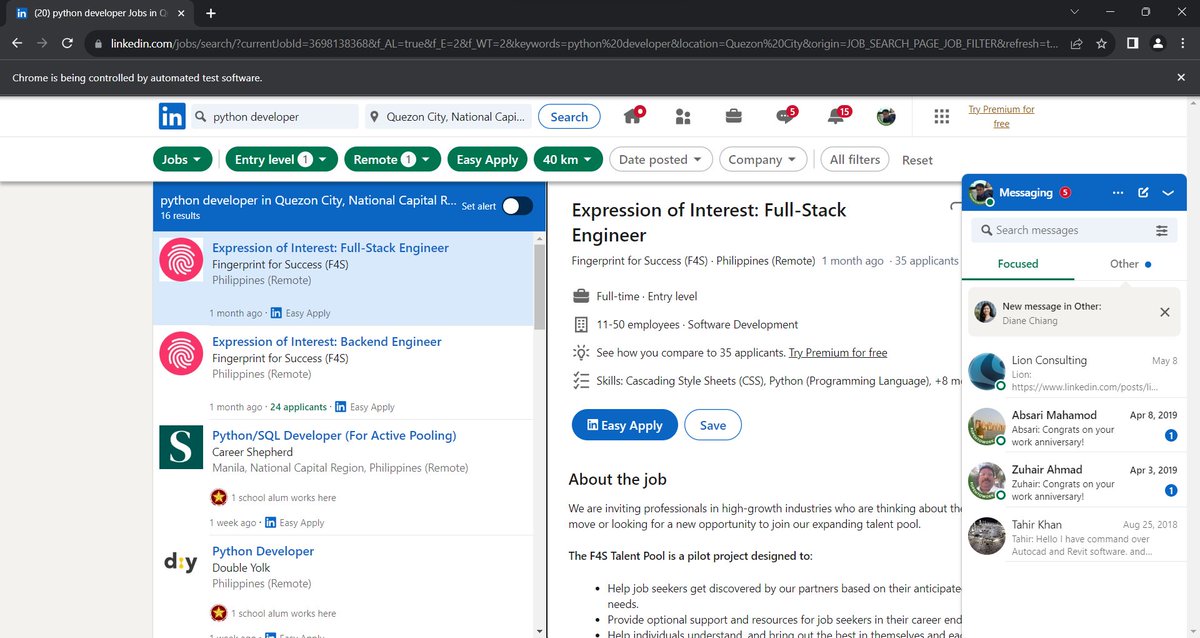Open the Zuhair Ahmad conversation
1200x638 pixels.
1074,481
